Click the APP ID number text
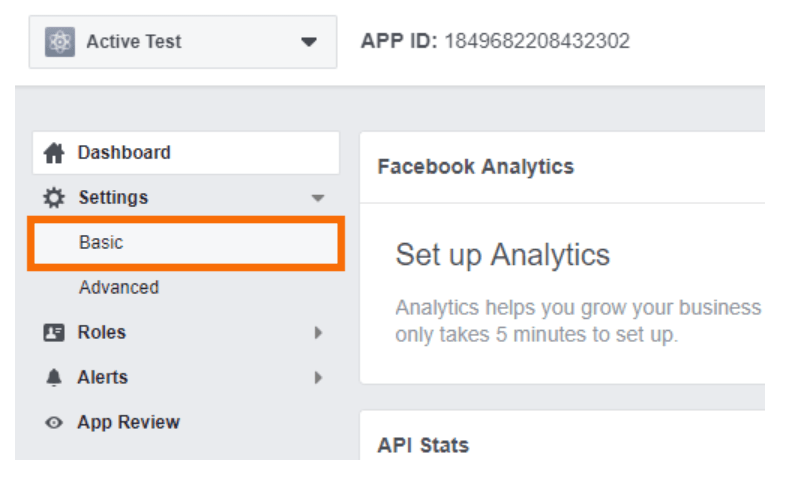Image resolution: width=800 pixels, height=485 pixels. [537, 41]
